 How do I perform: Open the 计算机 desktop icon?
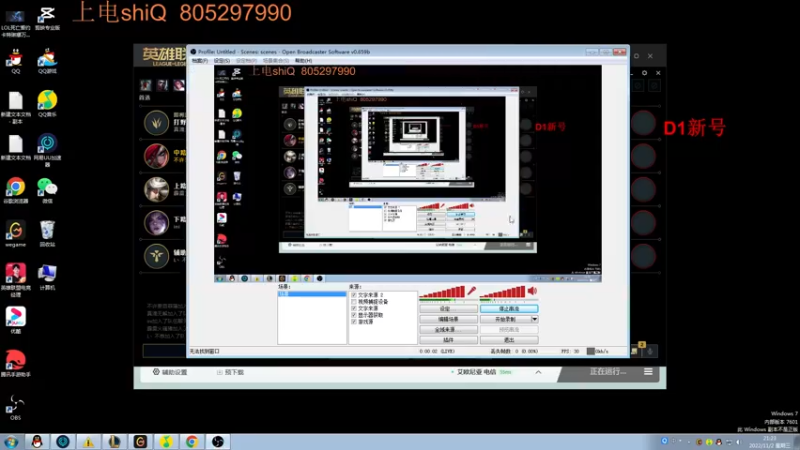pyautogui.click(x=47, y=278)
